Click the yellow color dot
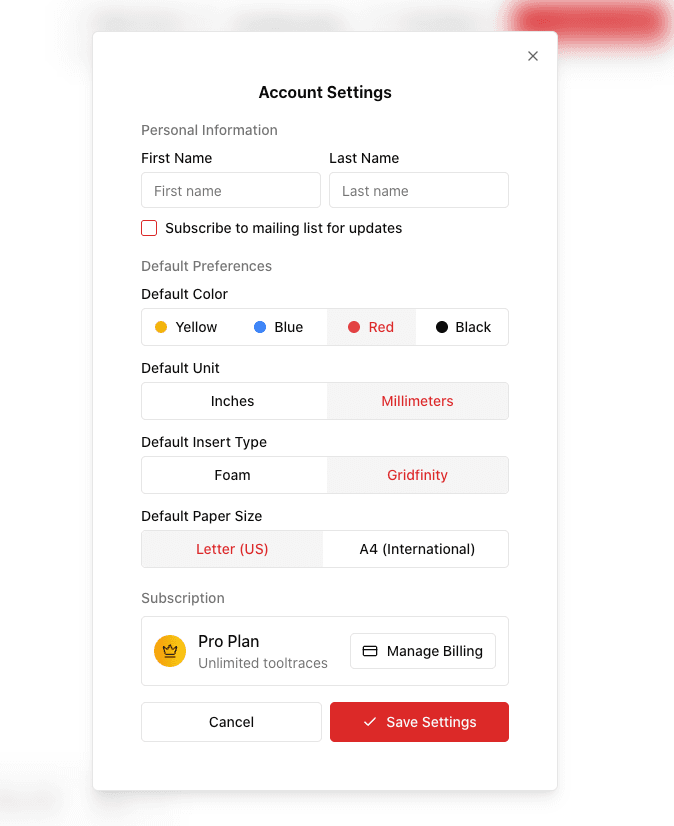Screen dimensions: 674x826 161,327
